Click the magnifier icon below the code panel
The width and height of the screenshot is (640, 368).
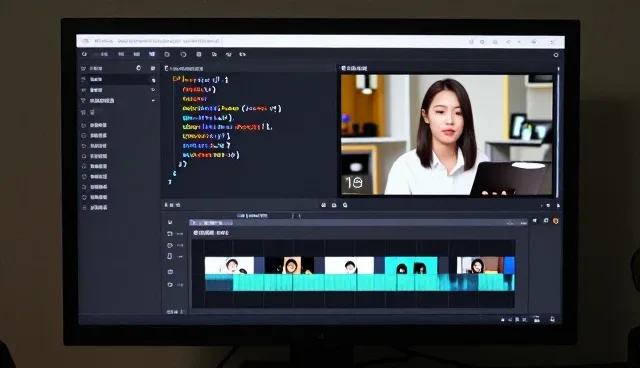[x=345, y=205]
